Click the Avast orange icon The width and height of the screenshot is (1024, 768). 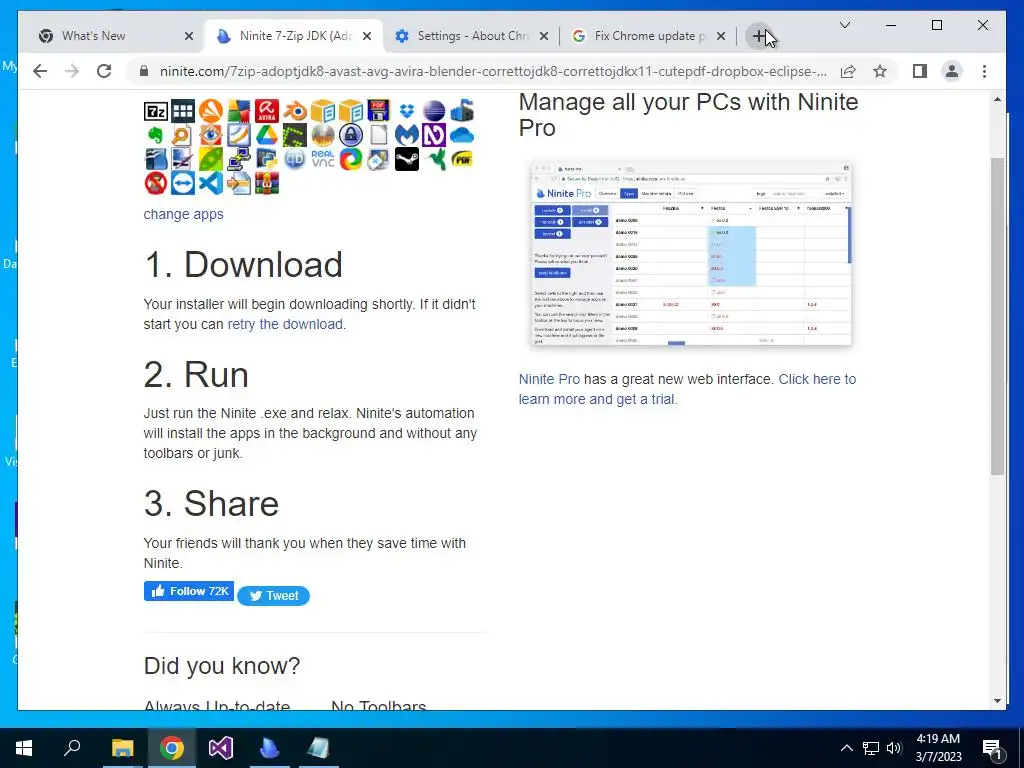coord(210,112)
